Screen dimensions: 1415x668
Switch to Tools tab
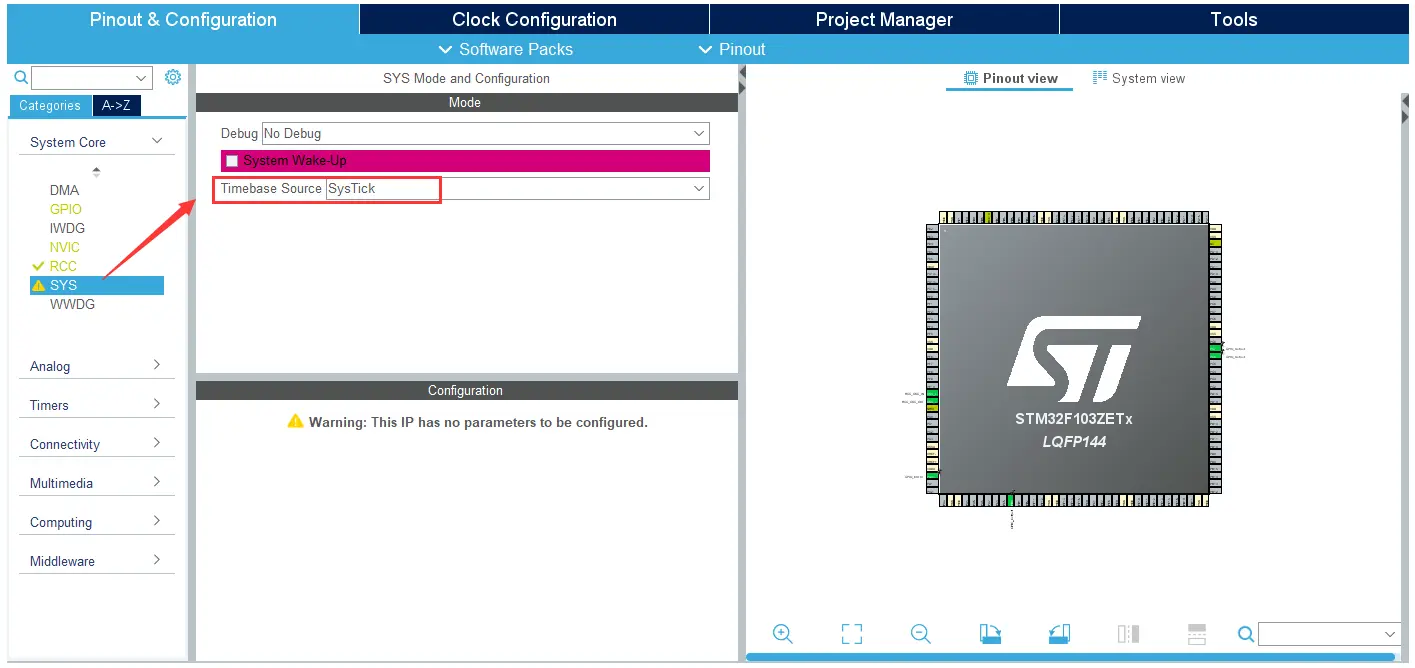(x=1233, y=19)
